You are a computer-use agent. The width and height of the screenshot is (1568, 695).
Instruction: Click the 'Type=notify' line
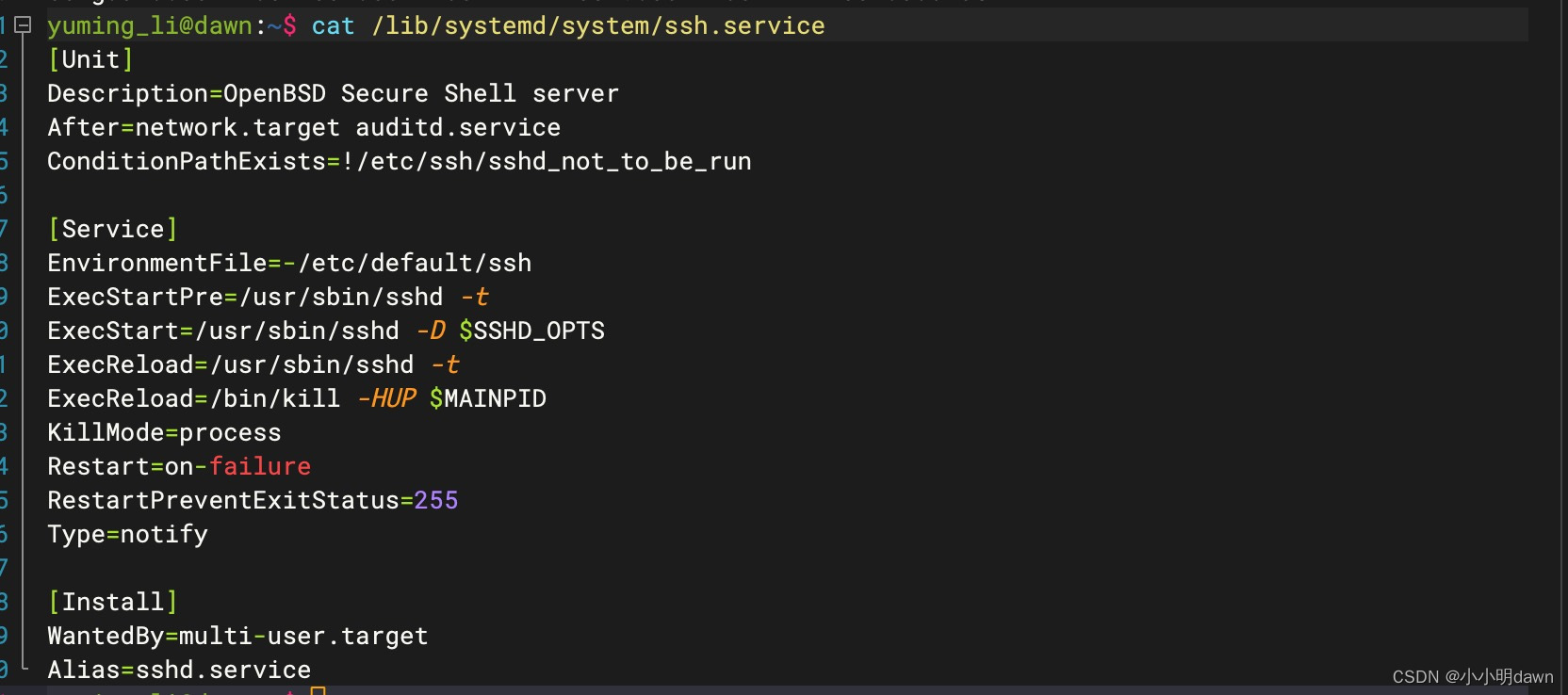127,534
